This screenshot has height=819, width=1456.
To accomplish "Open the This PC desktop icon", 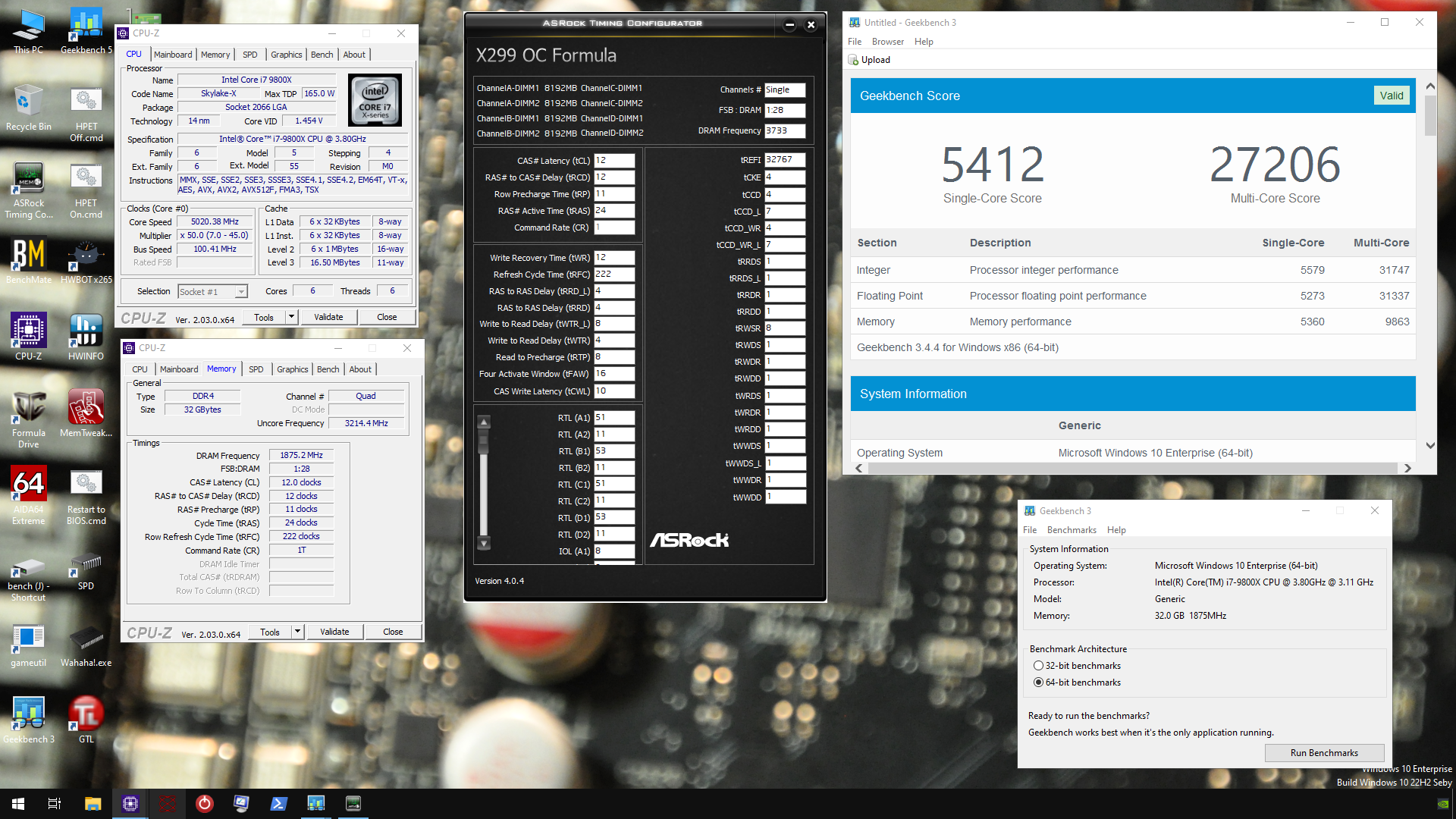I will (29, 31).
